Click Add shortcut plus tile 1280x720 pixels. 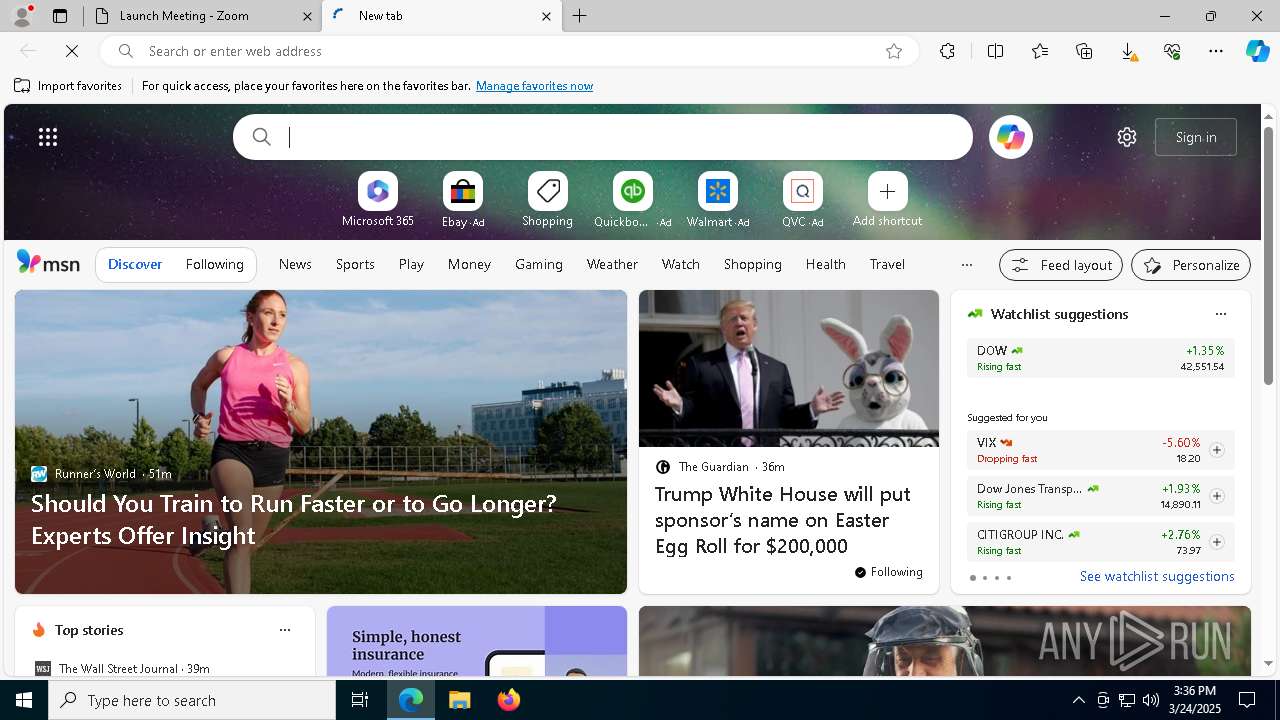tap(887, 200)
